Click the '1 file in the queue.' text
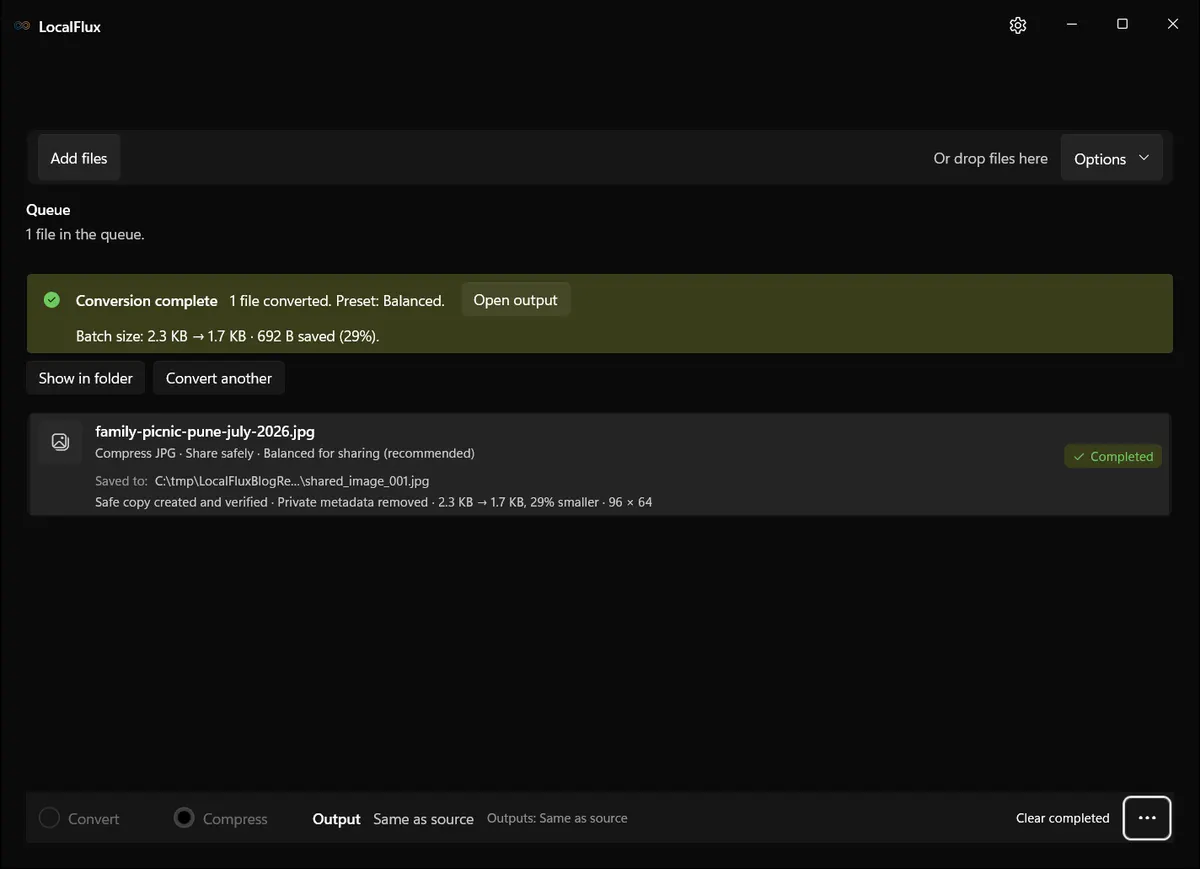This screenshot has width=1200, height=869. [x=85, y=234]
